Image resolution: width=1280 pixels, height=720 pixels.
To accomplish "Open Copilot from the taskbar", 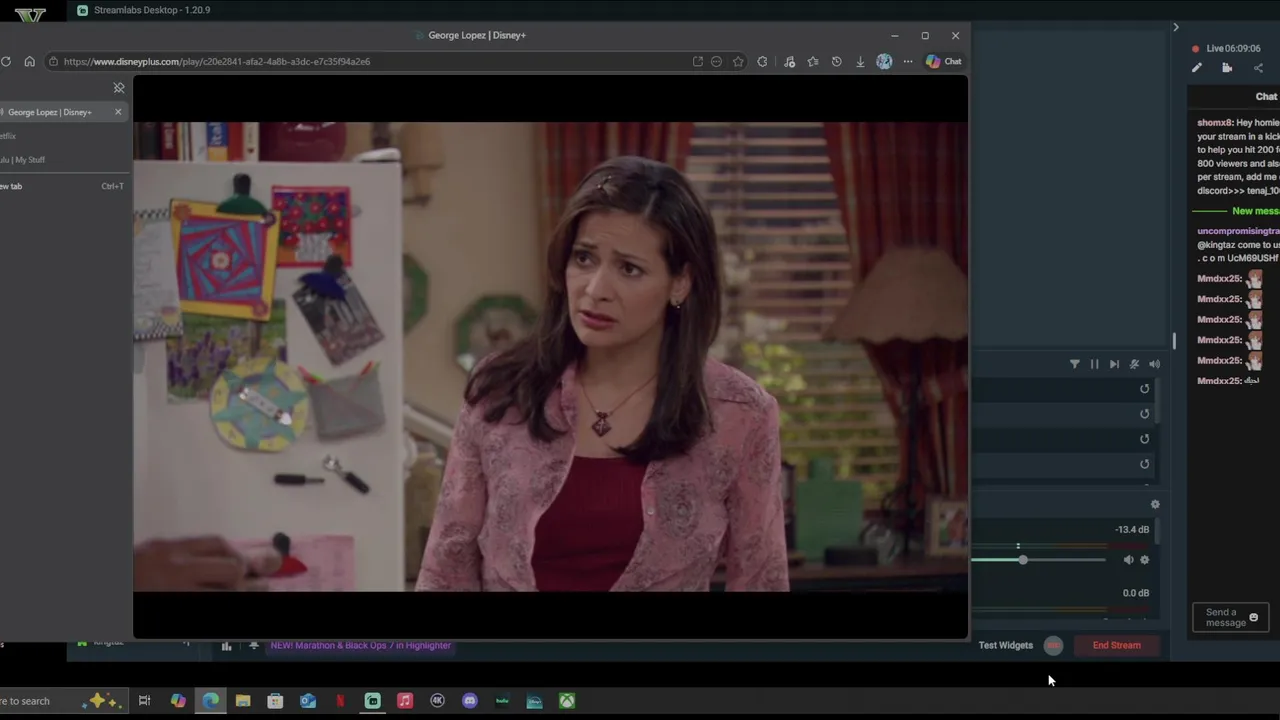I will click(178, 701).
